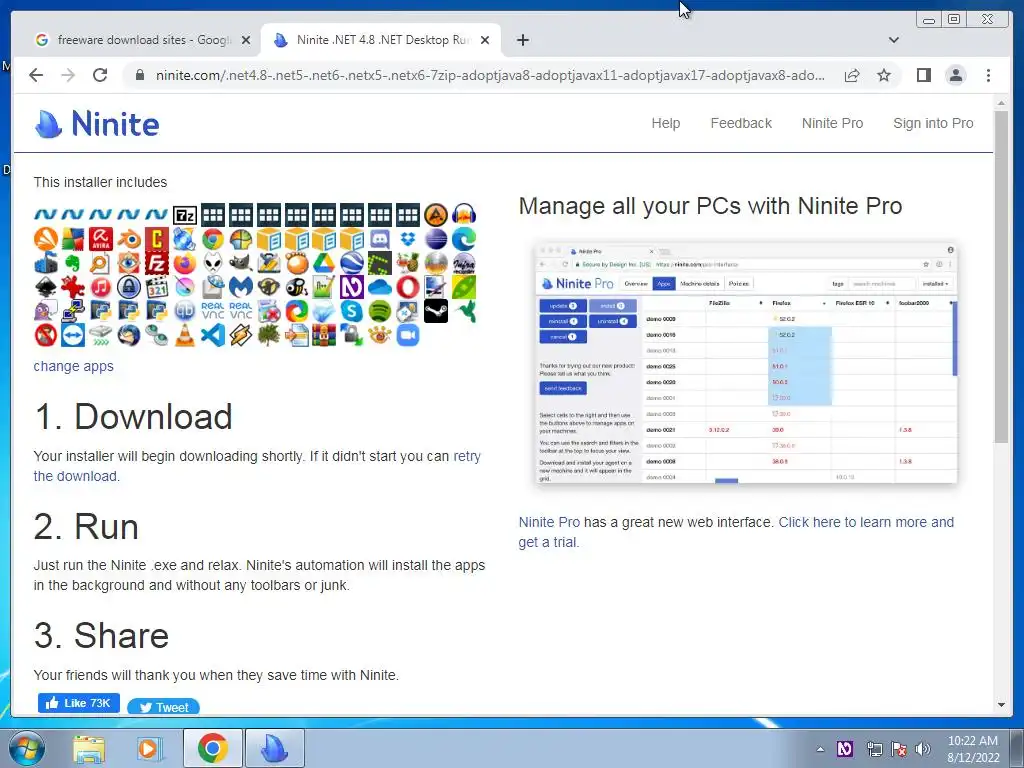The image size is (1024, 768).
Task: Click the Zoom camera icon
Action: pos(408,335)
